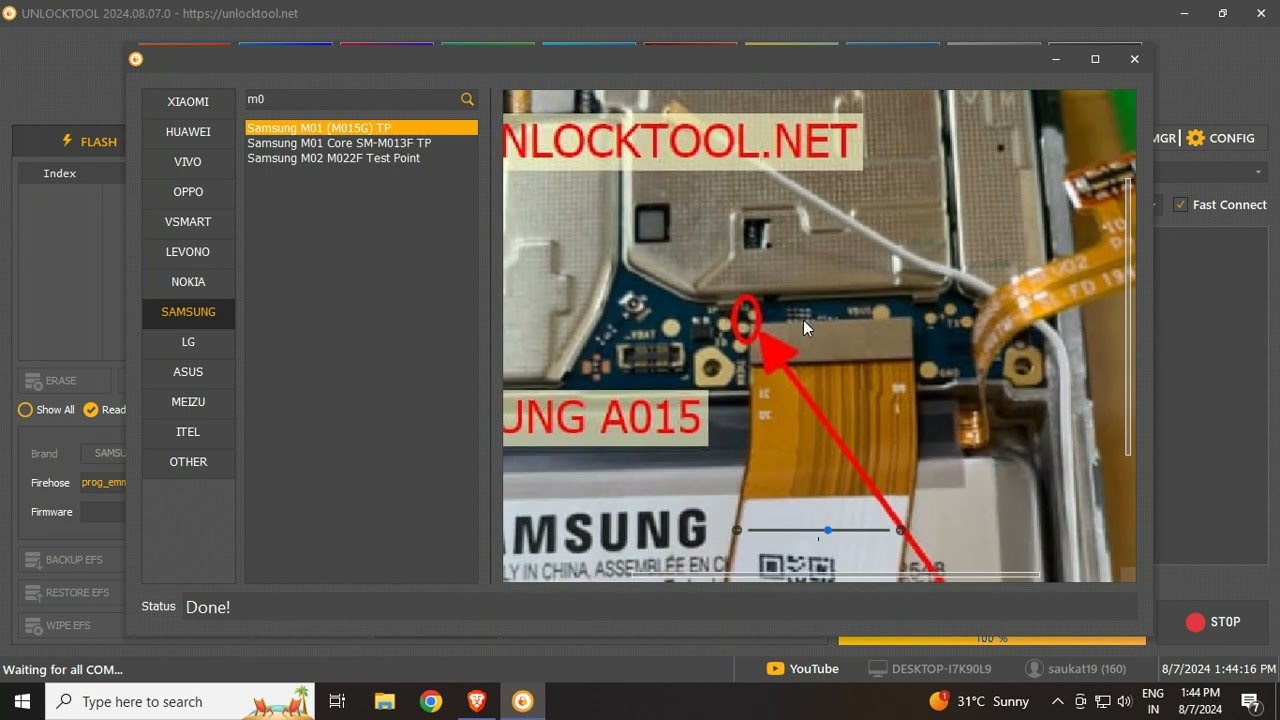Choose the LG brand entry
The image size is (1280, 720).
point(188,342)
